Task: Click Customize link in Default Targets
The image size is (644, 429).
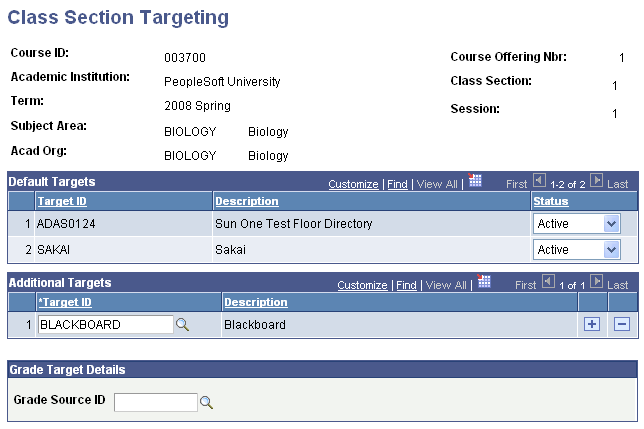Action: (x=353, y=184)
